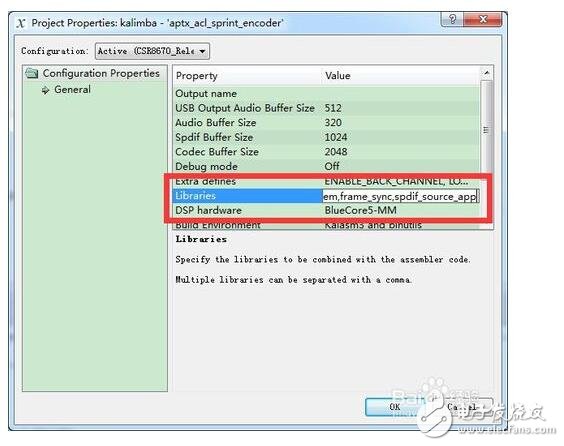
Task: Open the Configuration dropdown
Action: point(152,51)
